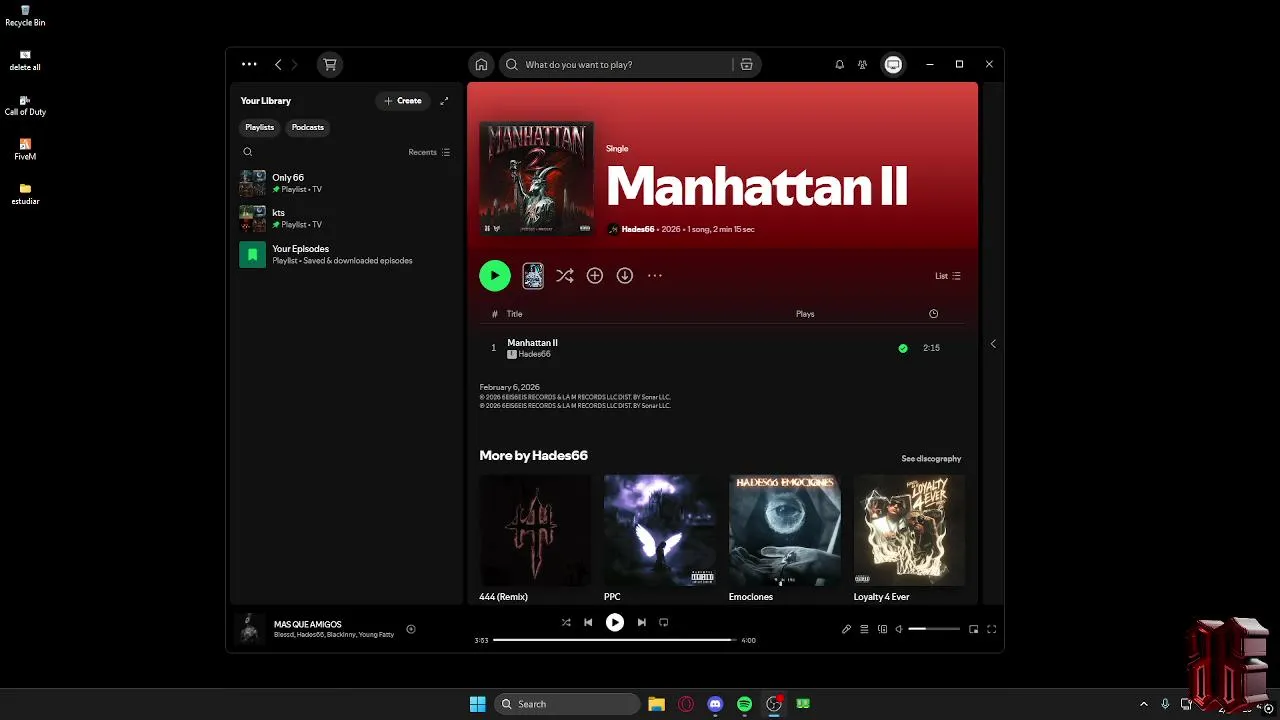Image resolution: width=1280 pixels, height=720 pixels.
Task: Click the Manhattan II album cover
Action: pos(537,179)
